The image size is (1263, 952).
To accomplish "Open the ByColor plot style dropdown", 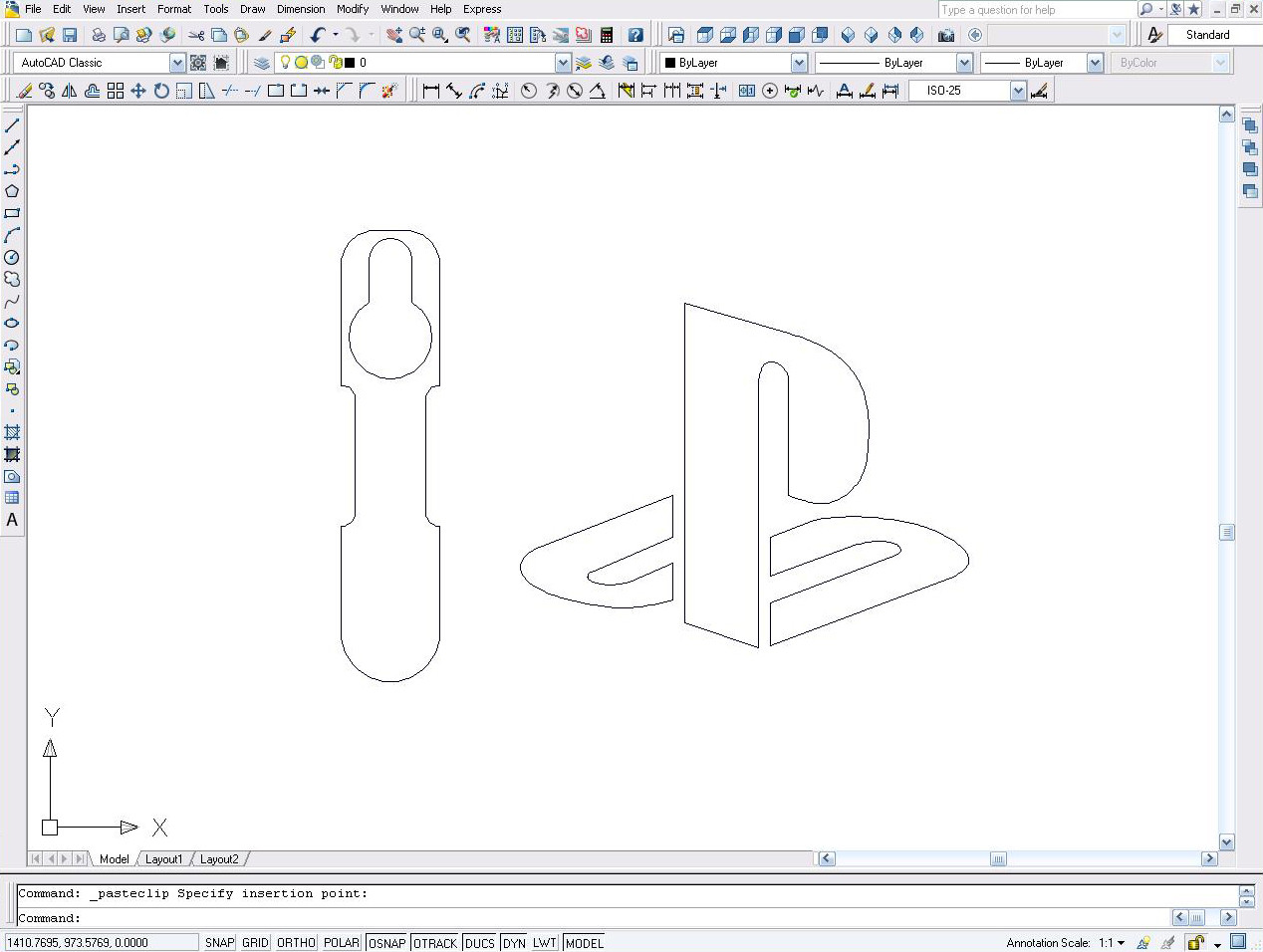I will pyautogui.click(x=1220, y=63).
